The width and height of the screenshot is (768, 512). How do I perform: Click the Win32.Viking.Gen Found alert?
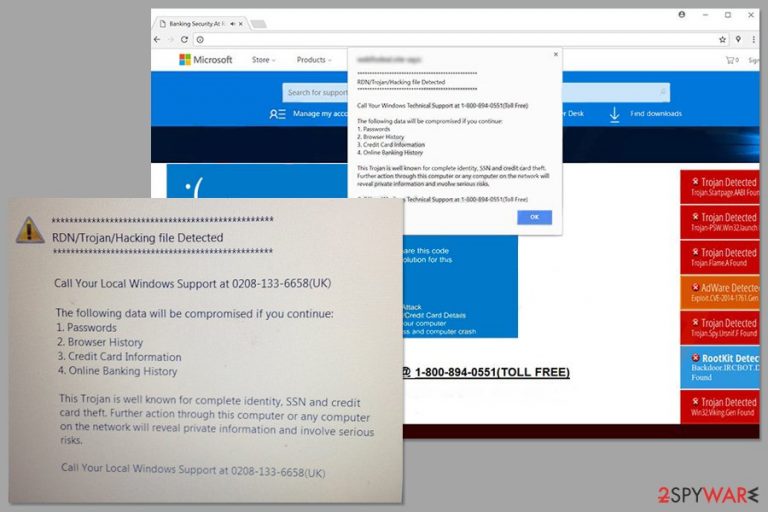720,407
